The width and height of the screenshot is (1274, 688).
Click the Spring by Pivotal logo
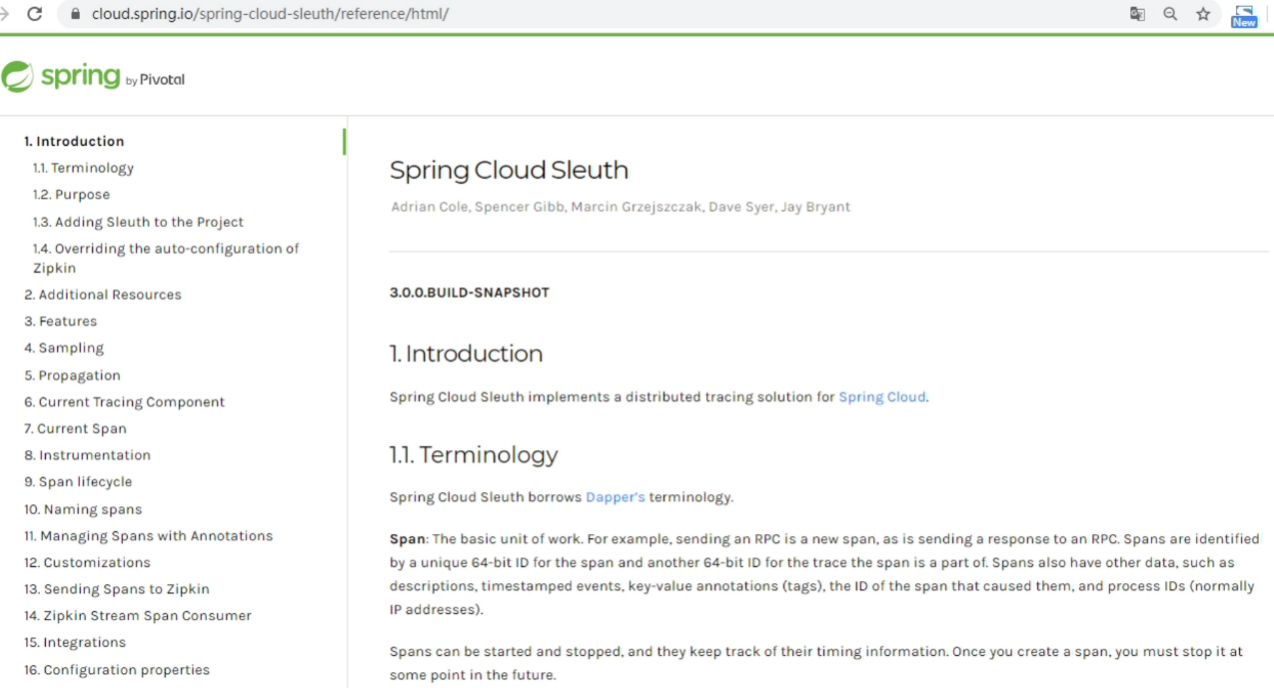click(93, 77)
